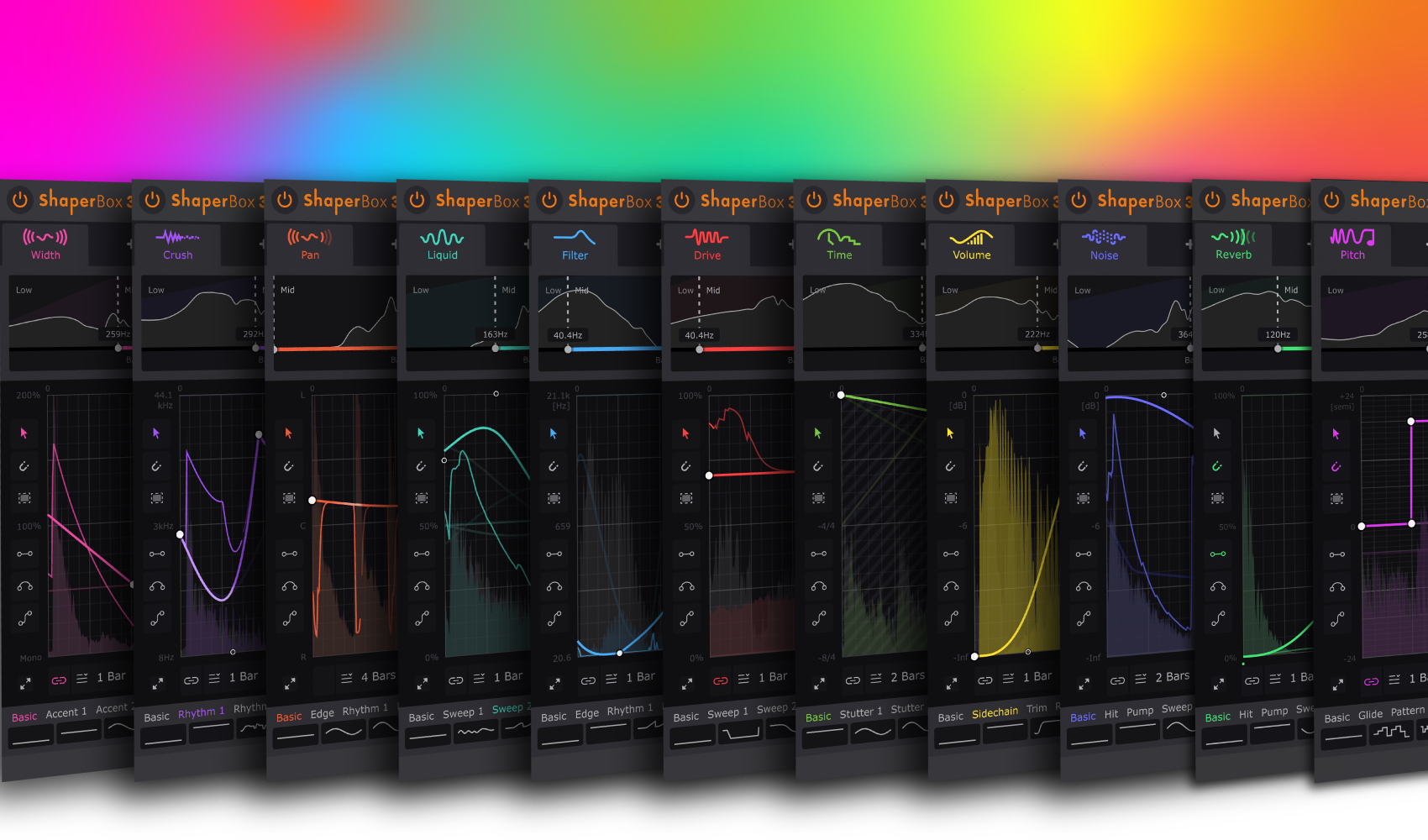
Task: Switch to the Filter shaper tab
Action: pyautogui.click(x=575, y=244)
